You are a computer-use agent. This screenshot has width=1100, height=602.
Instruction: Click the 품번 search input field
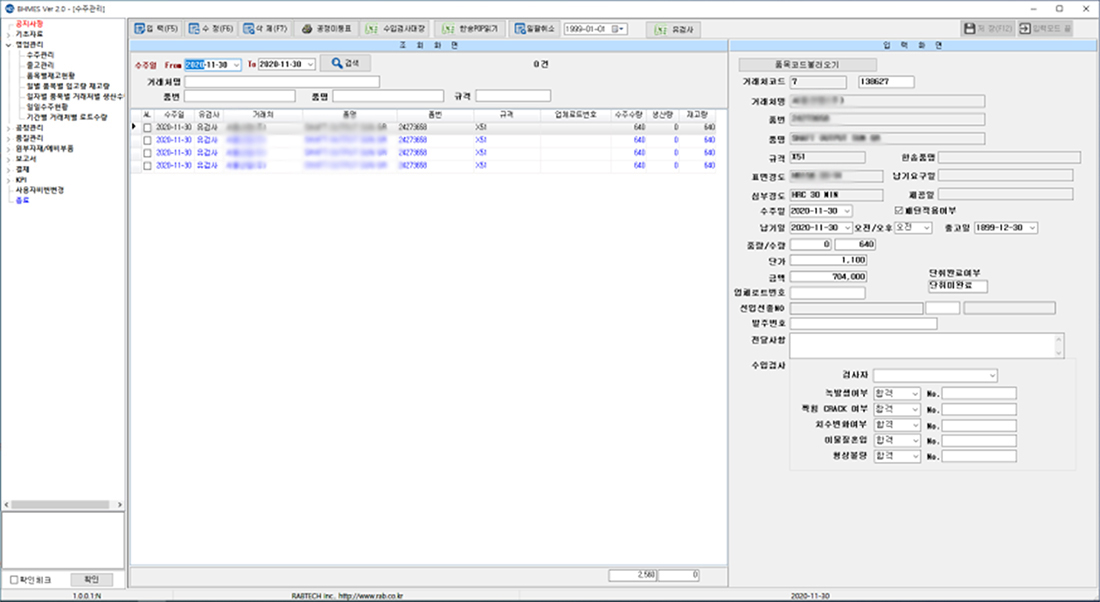point(240,96)
